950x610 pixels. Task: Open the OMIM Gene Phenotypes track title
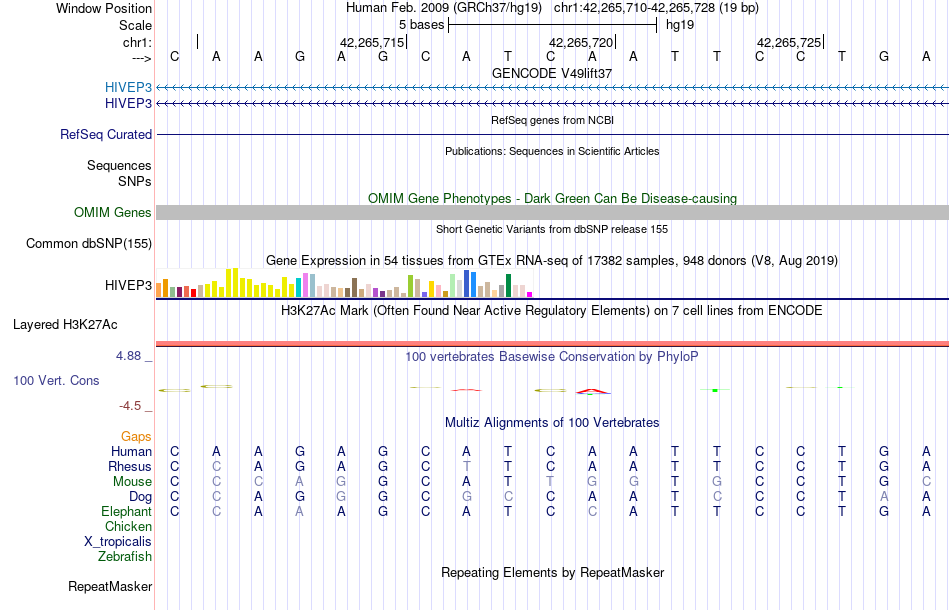(552, 198)
